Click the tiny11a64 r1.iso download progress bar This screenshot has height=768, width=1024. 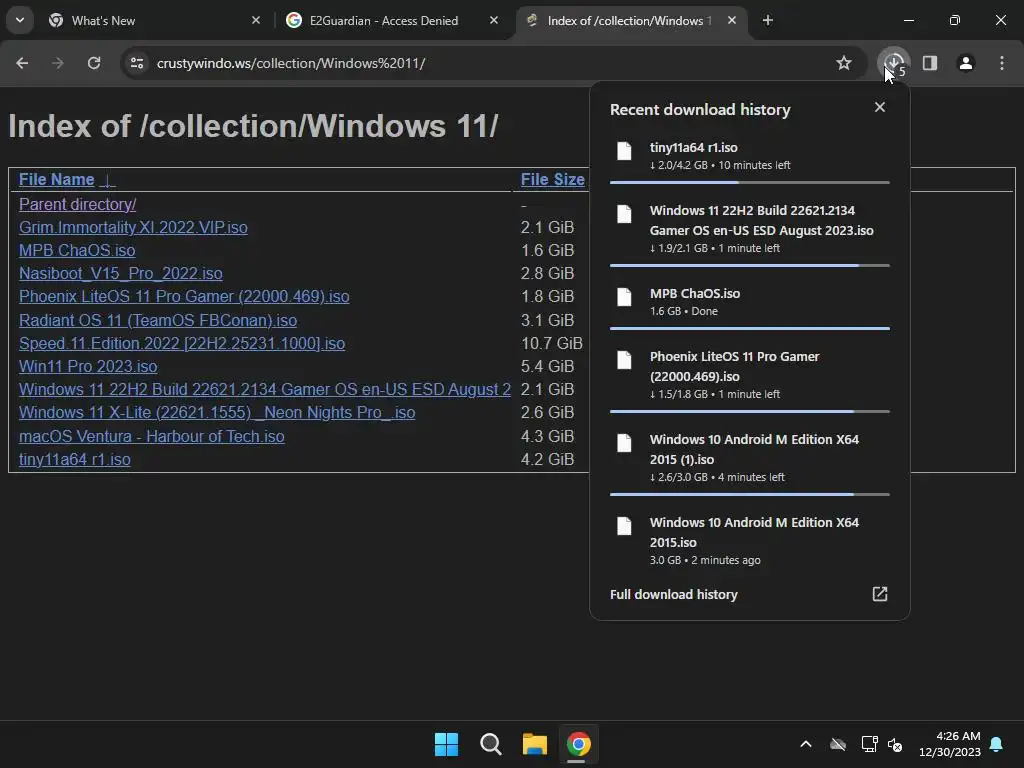(x=750, y=182)
